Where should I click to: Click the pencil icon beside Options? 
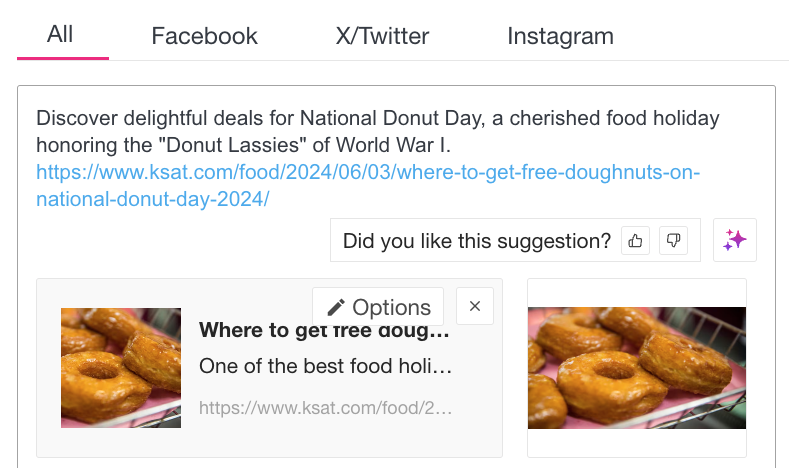click(x=336, y=307)
